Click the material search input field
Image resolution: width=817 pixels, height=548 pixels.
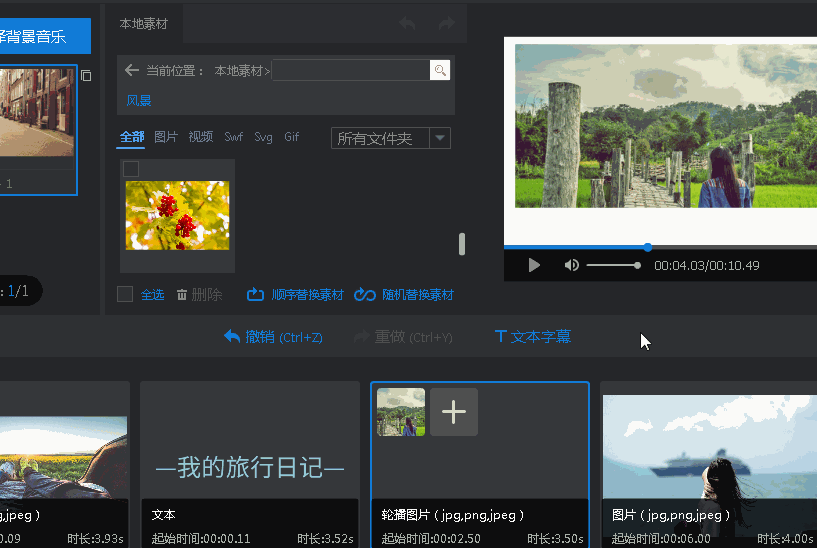[x=351, y=70]
